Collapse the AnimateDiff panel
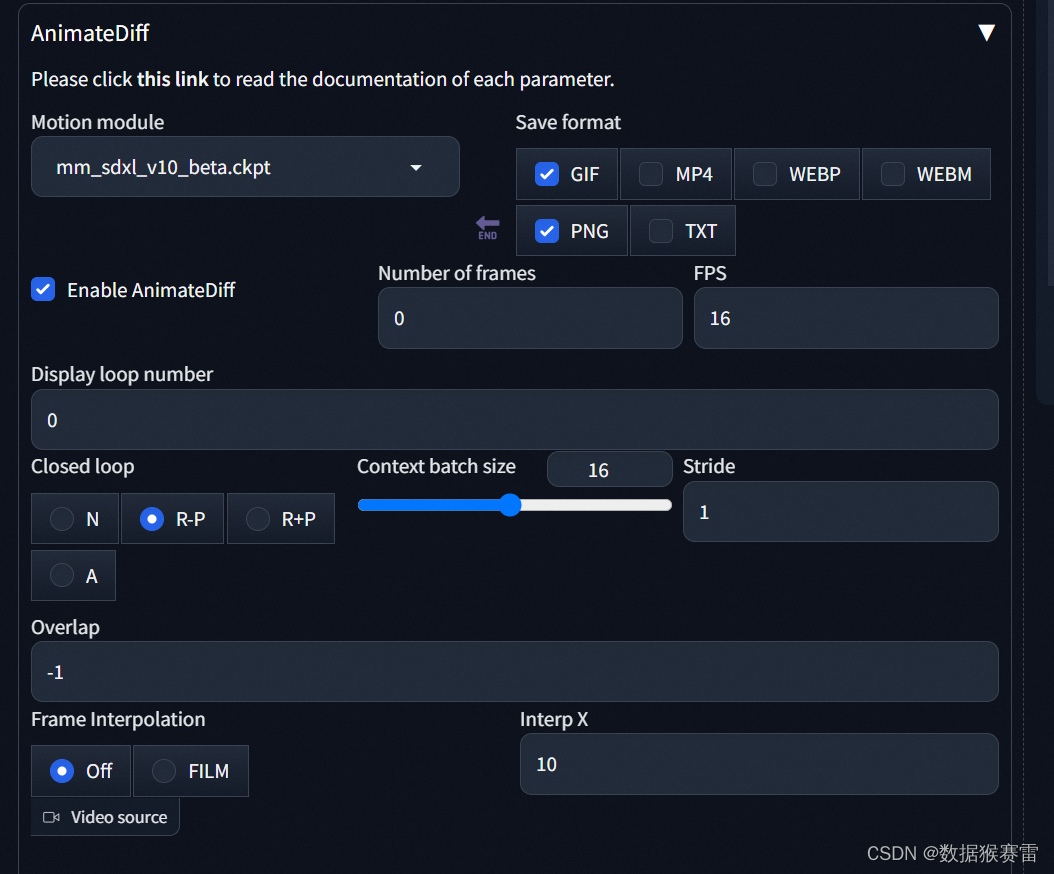This screenshot has width=1054, height=874. 986,31
